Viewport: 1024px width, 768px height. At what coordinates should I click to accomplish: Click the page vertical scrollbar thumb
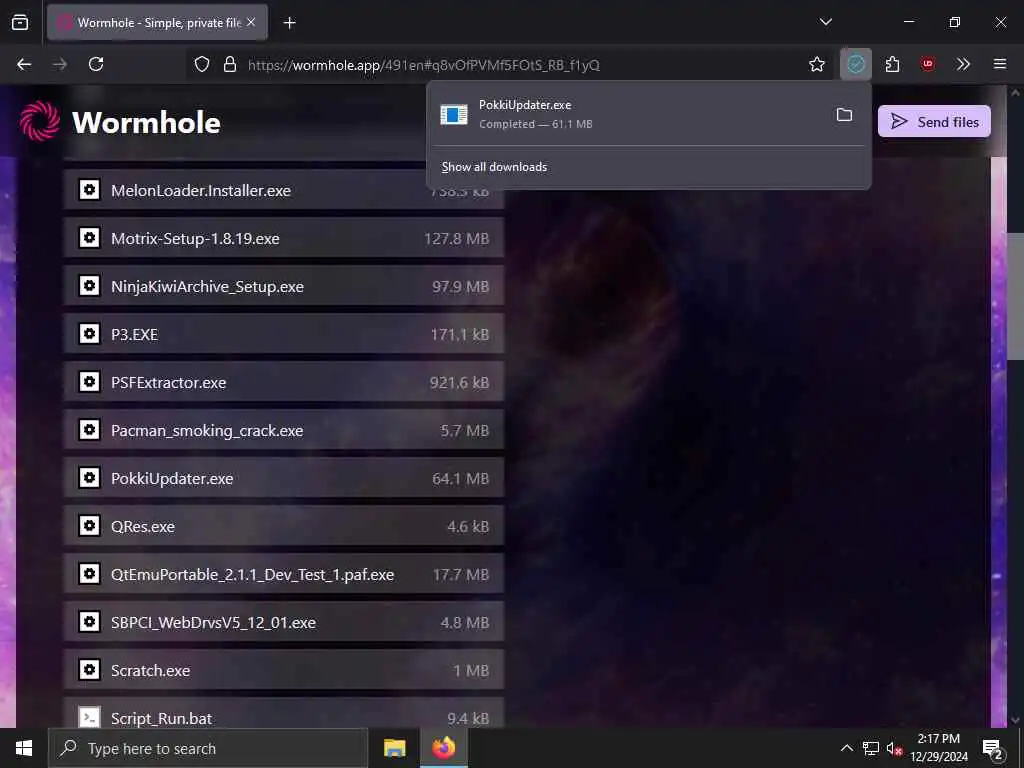point(1016,295)
